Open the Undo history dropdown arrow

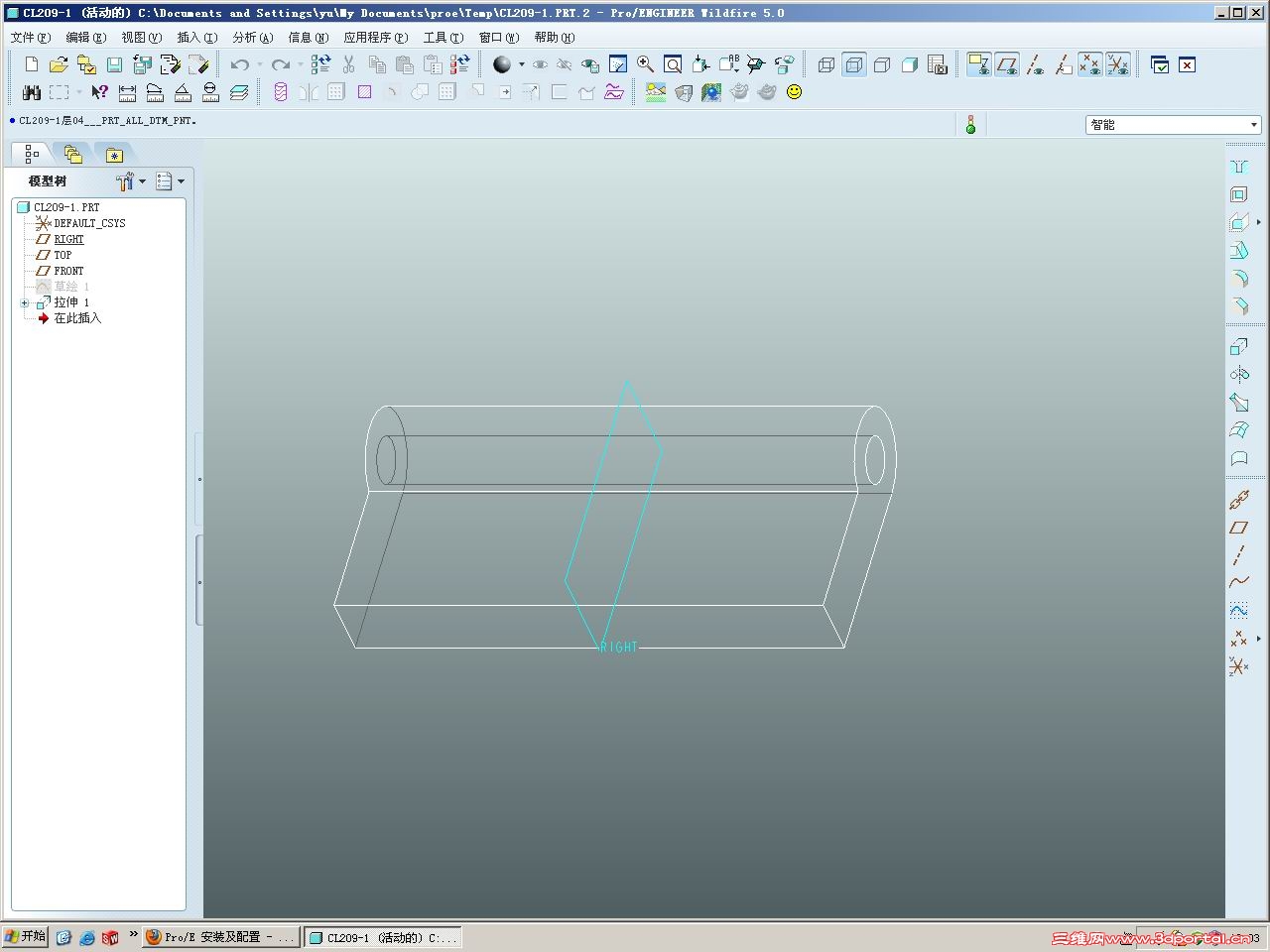click(x=259, y=64)
